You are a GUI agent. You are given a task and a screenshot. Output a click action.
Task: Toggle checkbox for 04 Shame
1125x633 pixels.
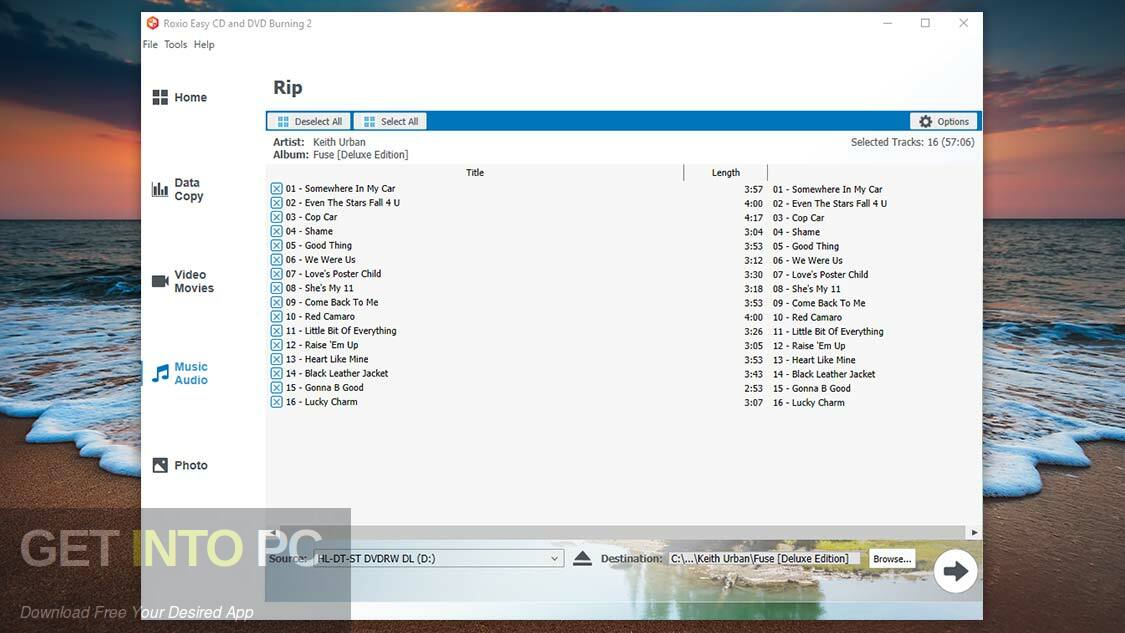click(x=276, y=231)
